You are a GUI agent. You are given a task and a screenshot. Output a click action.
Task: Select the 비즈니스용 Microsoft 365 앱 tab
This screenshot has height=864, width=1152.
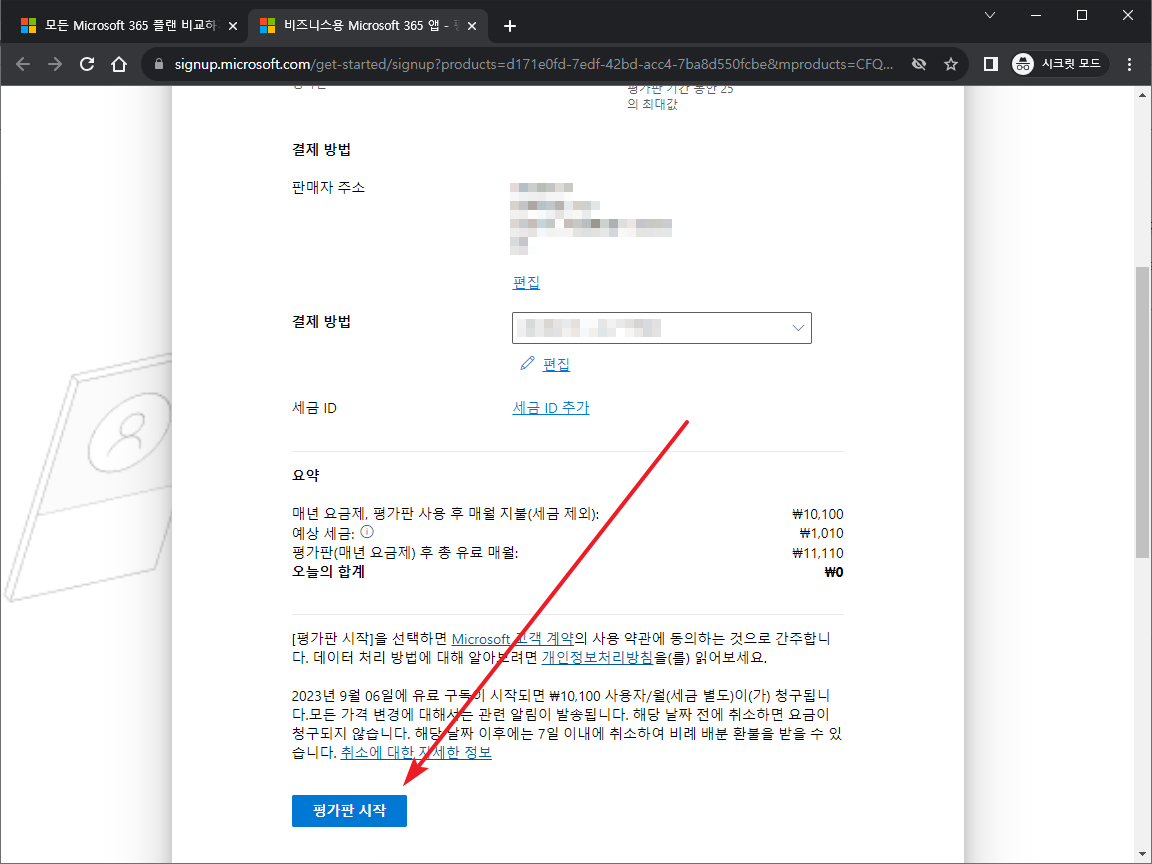tap(360, 26)
